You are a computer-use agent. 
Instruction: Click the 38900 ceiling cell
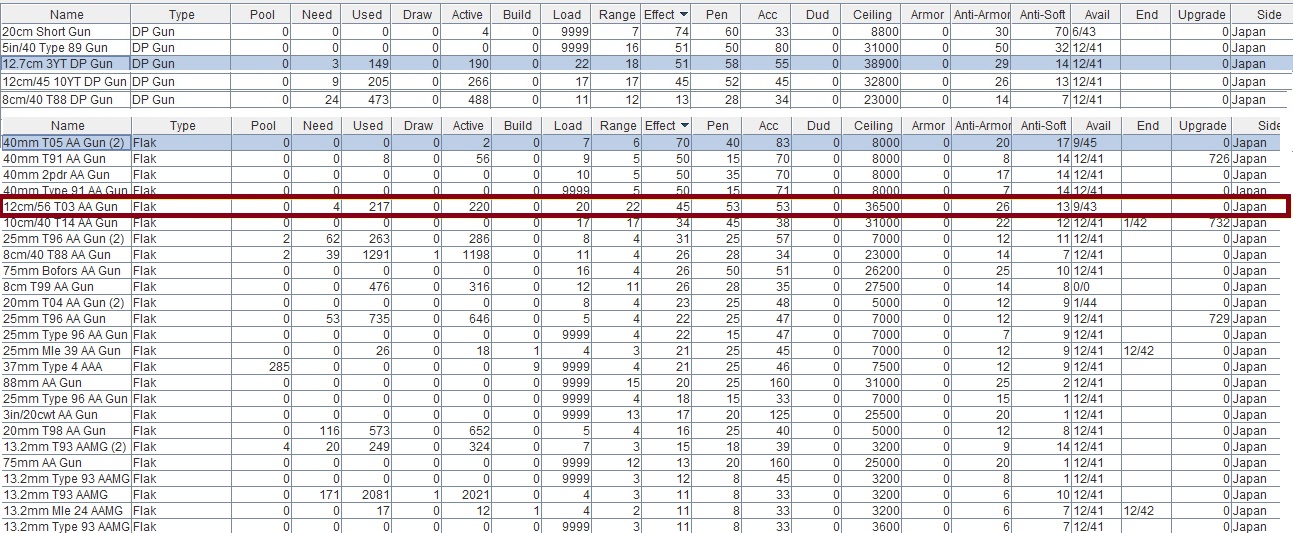[x=873, y=63]
